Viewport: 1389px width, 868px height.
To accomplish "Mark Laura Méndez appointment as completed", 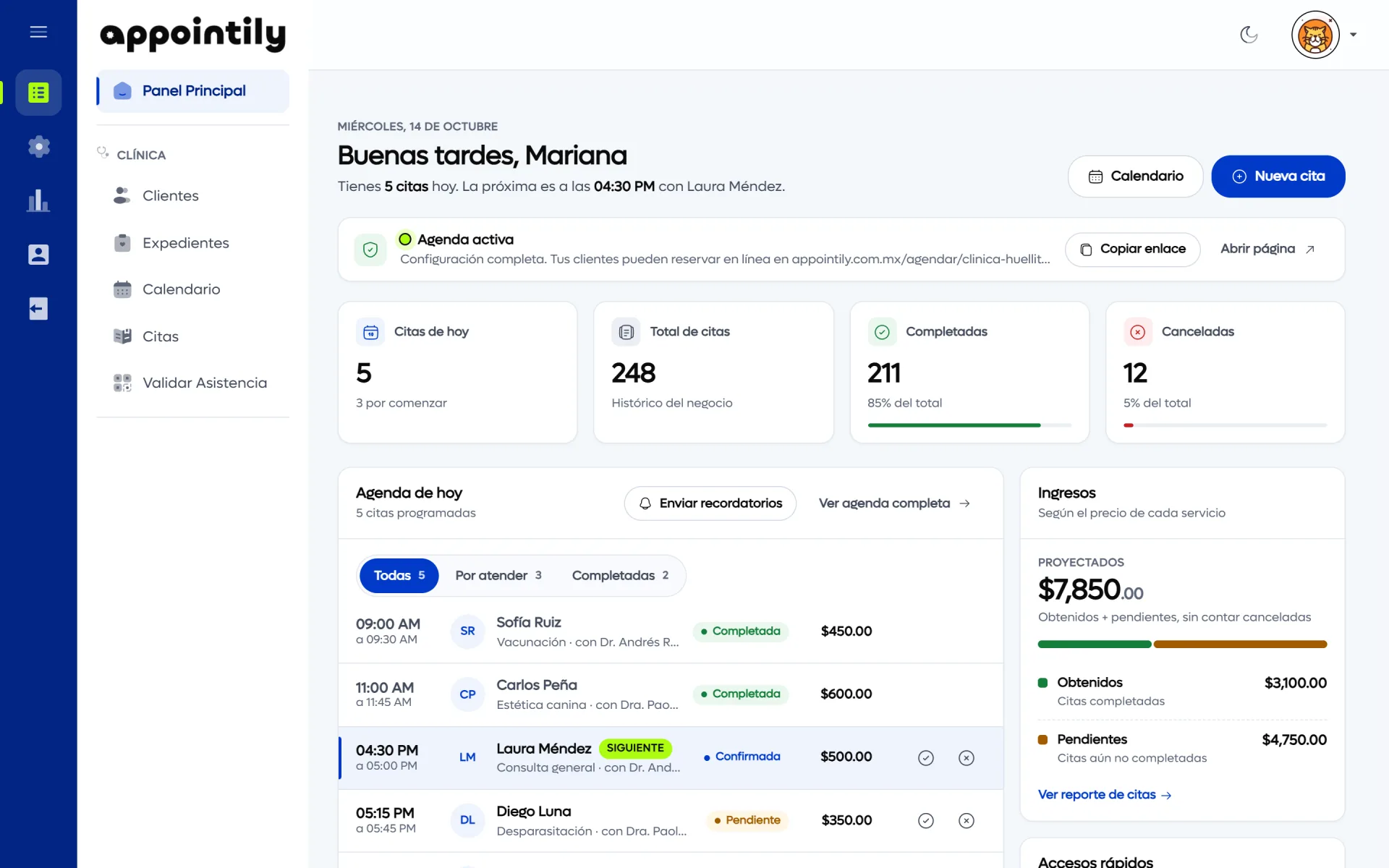I will tap(926, 757).
